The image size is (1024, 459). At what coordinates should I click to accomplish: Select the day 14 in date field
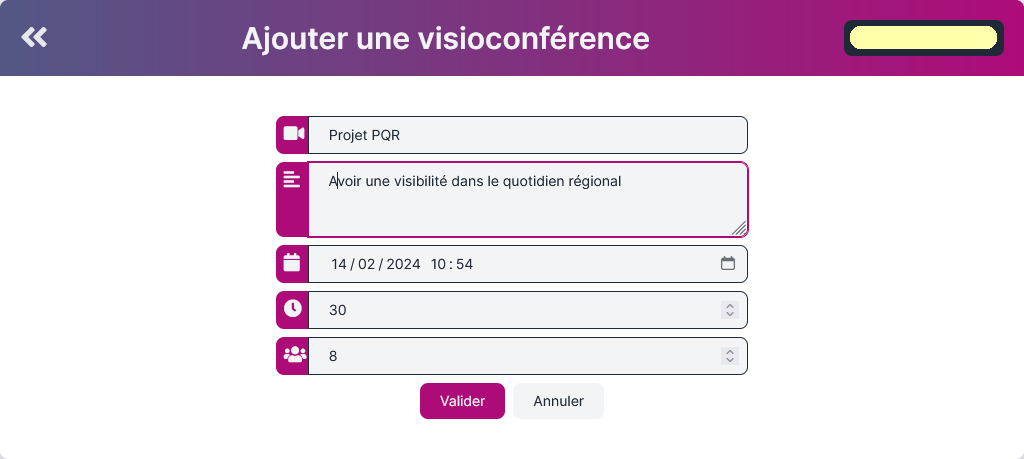click(339, 264)
